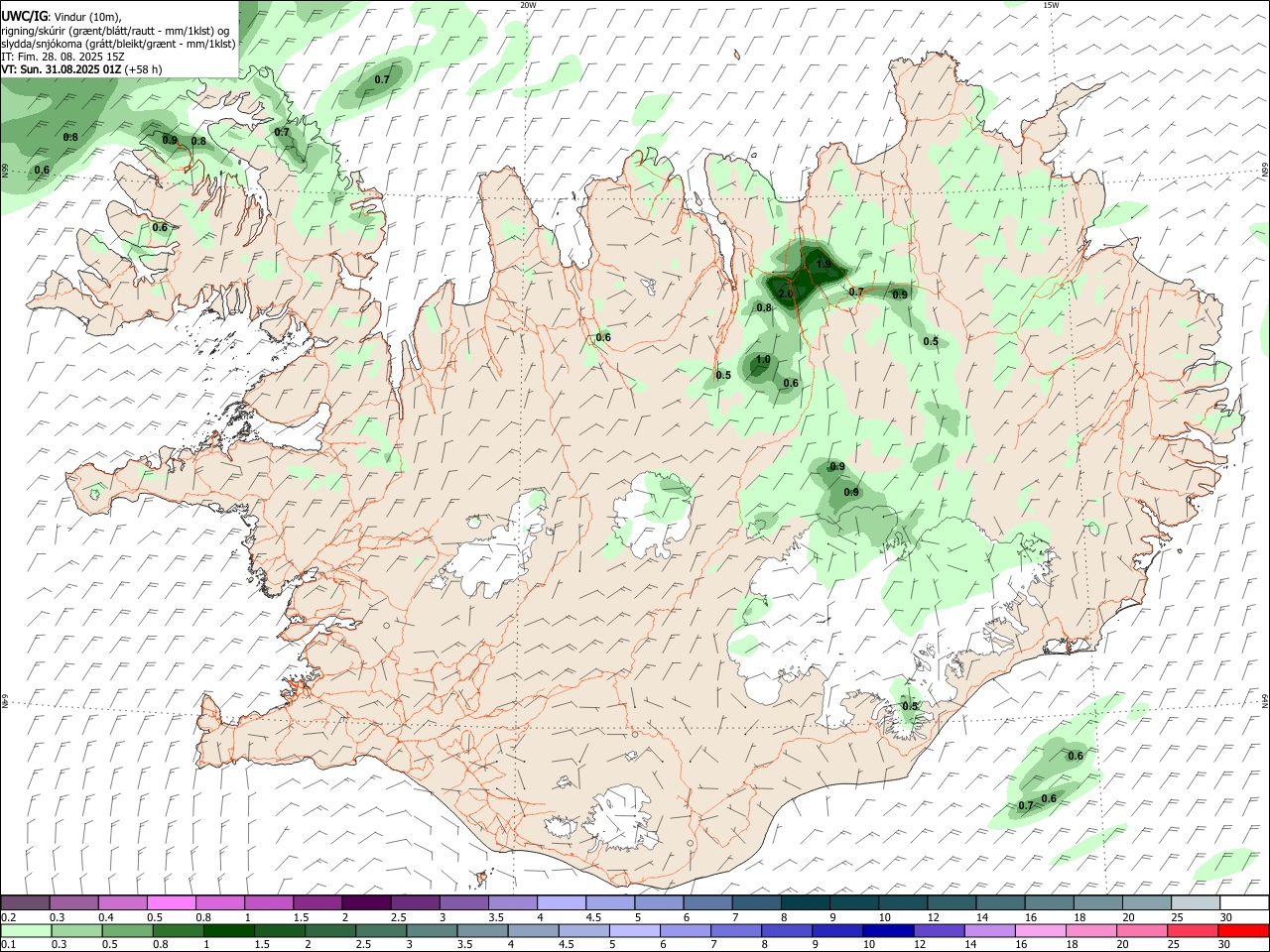Click the '10' label in the purple snow legend row
Image resolution: width=1270 pixels, height=952 pixels.
(x=884, y=917)
